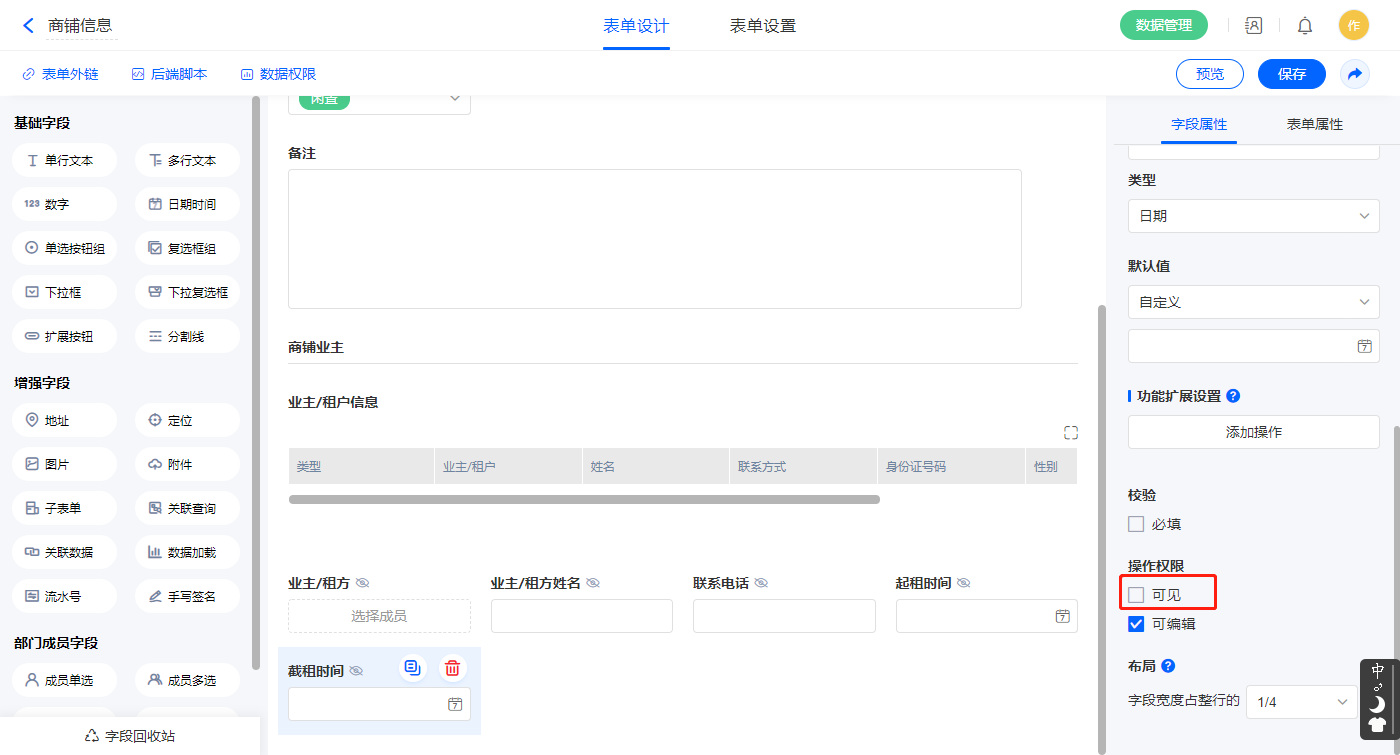Switch to the 表单设置 tab
This screenshot has height=755, width=1400.
[x=762, y=26]
